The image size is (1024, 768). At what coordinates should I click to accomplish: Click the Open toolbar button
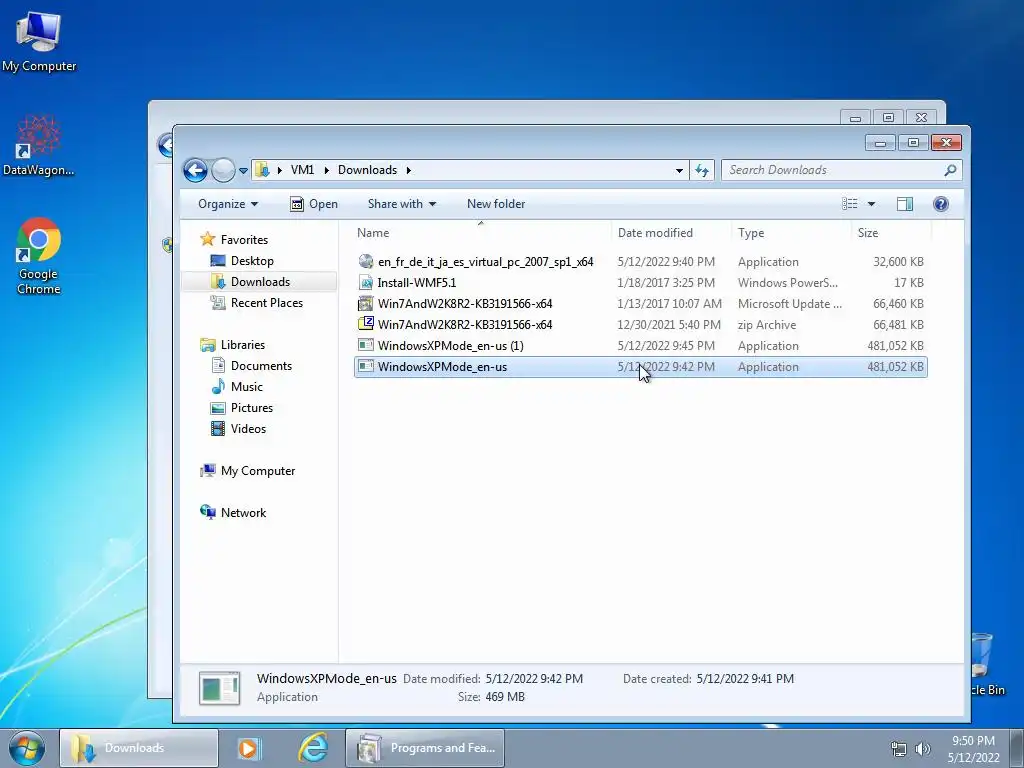tap(314, 204)
